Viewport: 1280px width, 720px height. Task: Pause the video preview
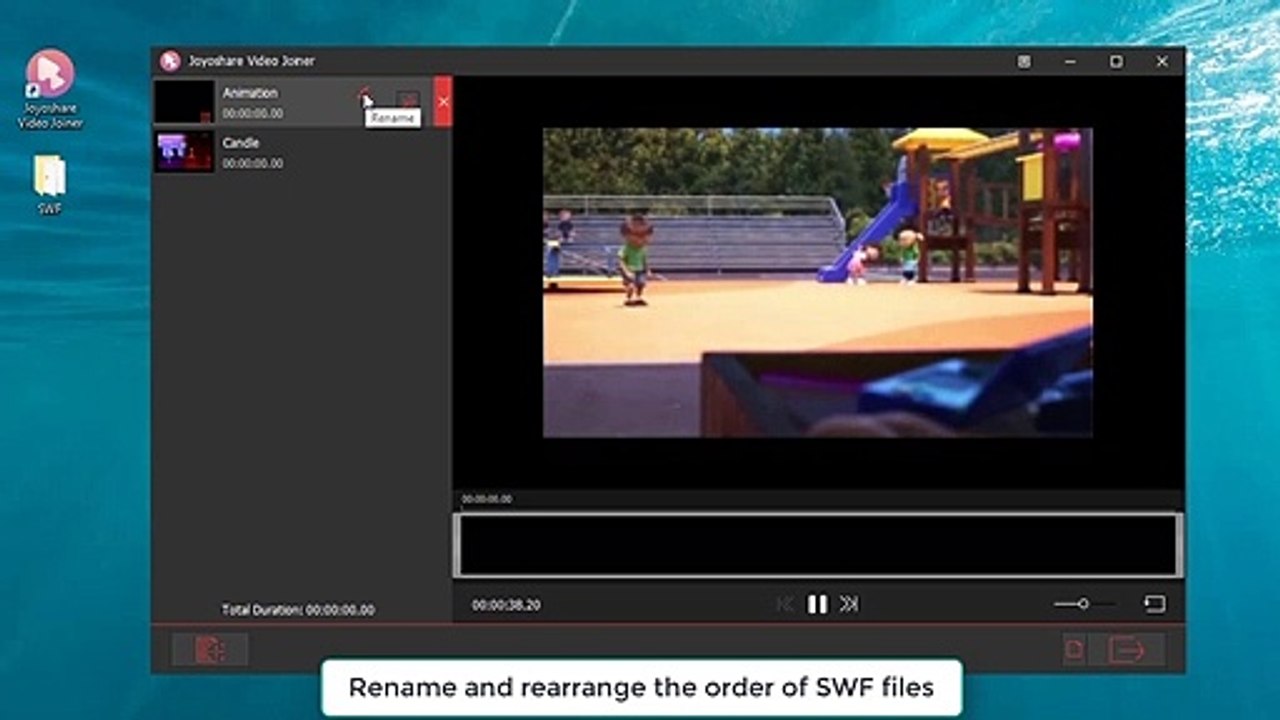(817, 604)
